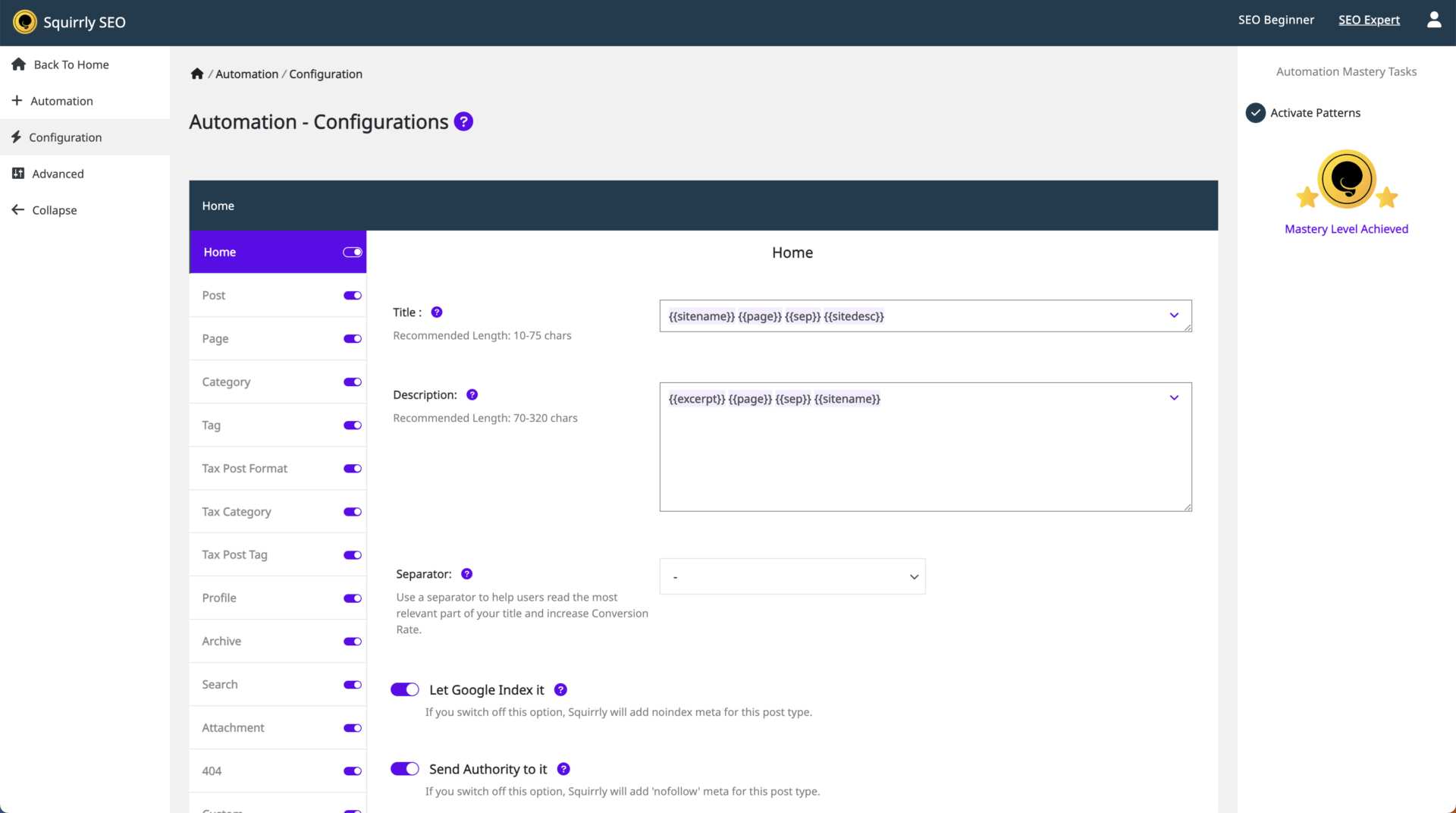
Task: Expand the Description pattern dropdown arrow
Action: coord(1174,398)
